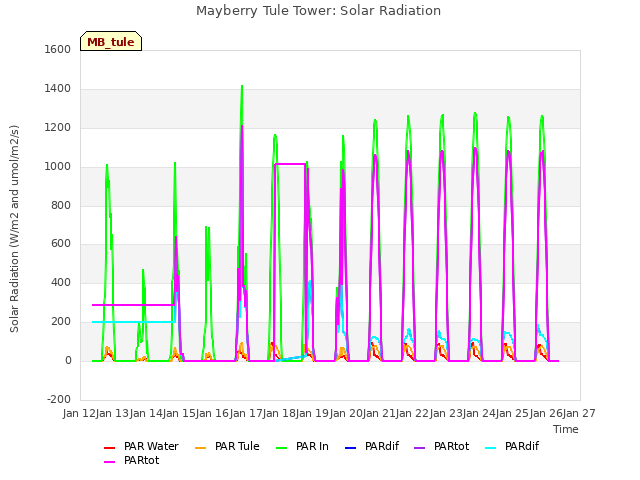Click the orange PAR Tule color swatch
This screenshot has height=480, width=640.
[x=200, y=448]
